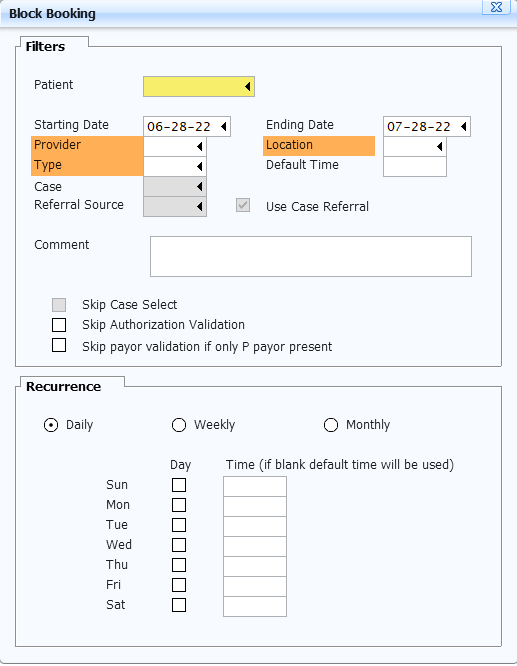Check the Fri day checkbox
The image size is (517, 666).
[179, 585]
